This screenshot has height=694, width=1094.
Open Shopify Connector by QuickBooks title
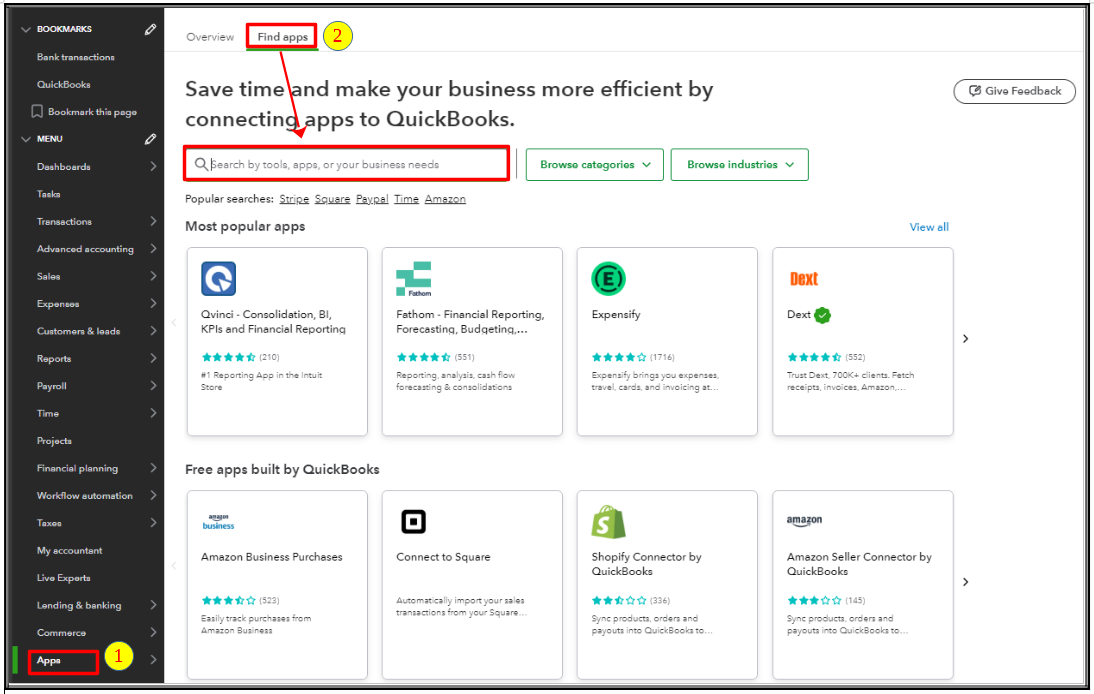pyautogui.click(x=647, y=564)
